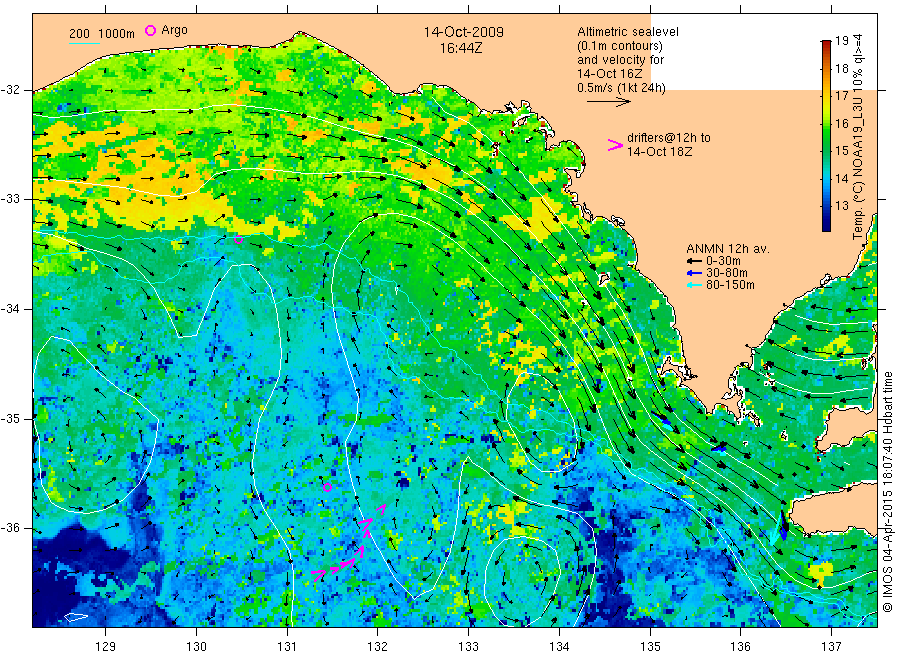Click the 'Altimetric sealevel' label
Image resolution: width=900 pixels, height=660 pixels.
point(627,32)
